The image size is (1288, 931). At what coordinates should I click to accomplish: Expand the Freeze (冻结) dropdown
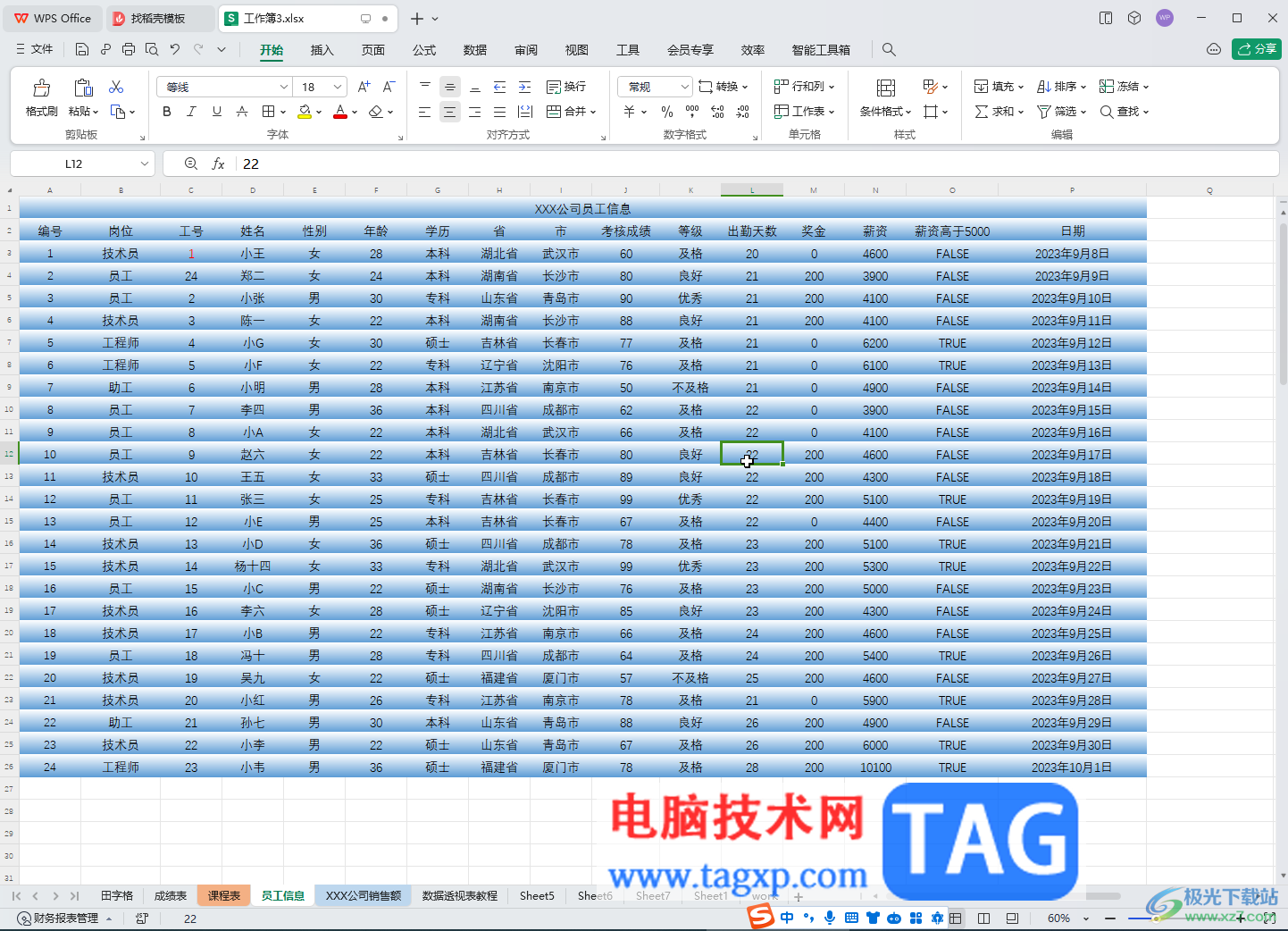pos(1146,88)
